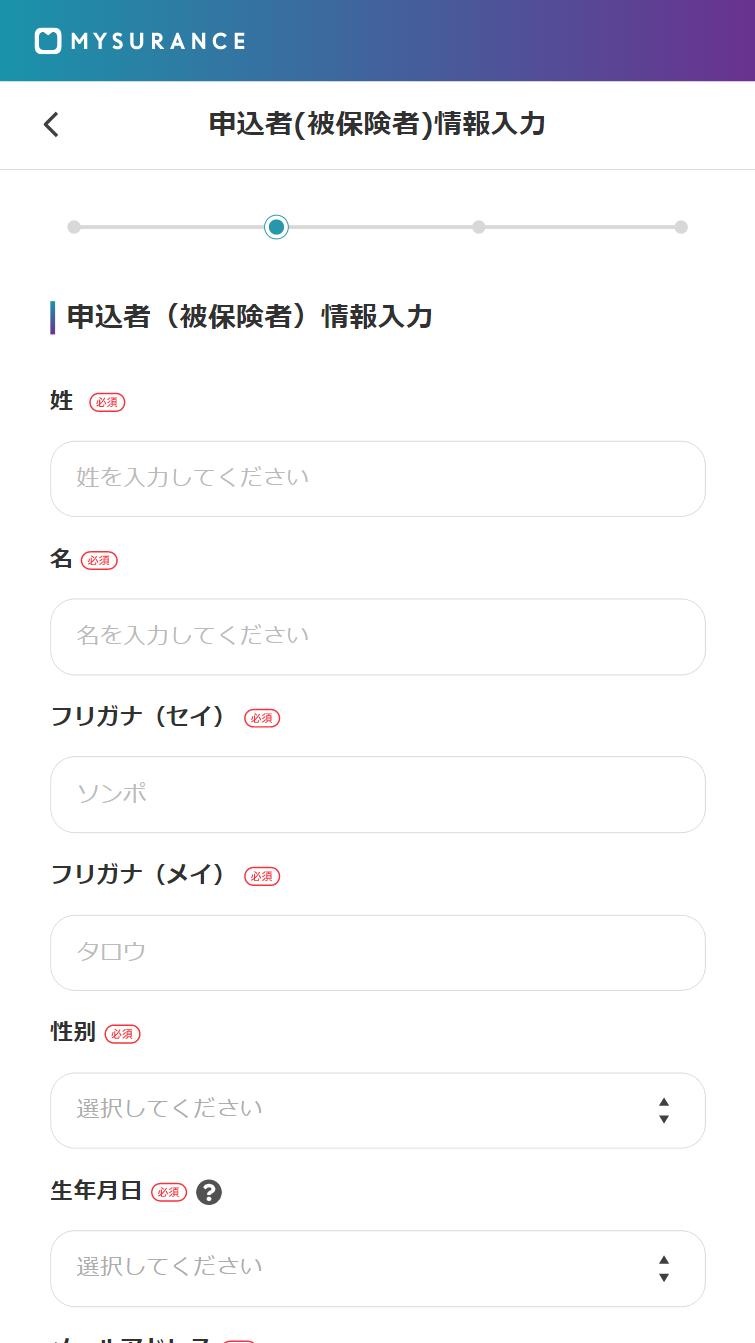Click the third progress step dot
This screenshot has height=1343, width=755.
(479, 227)
